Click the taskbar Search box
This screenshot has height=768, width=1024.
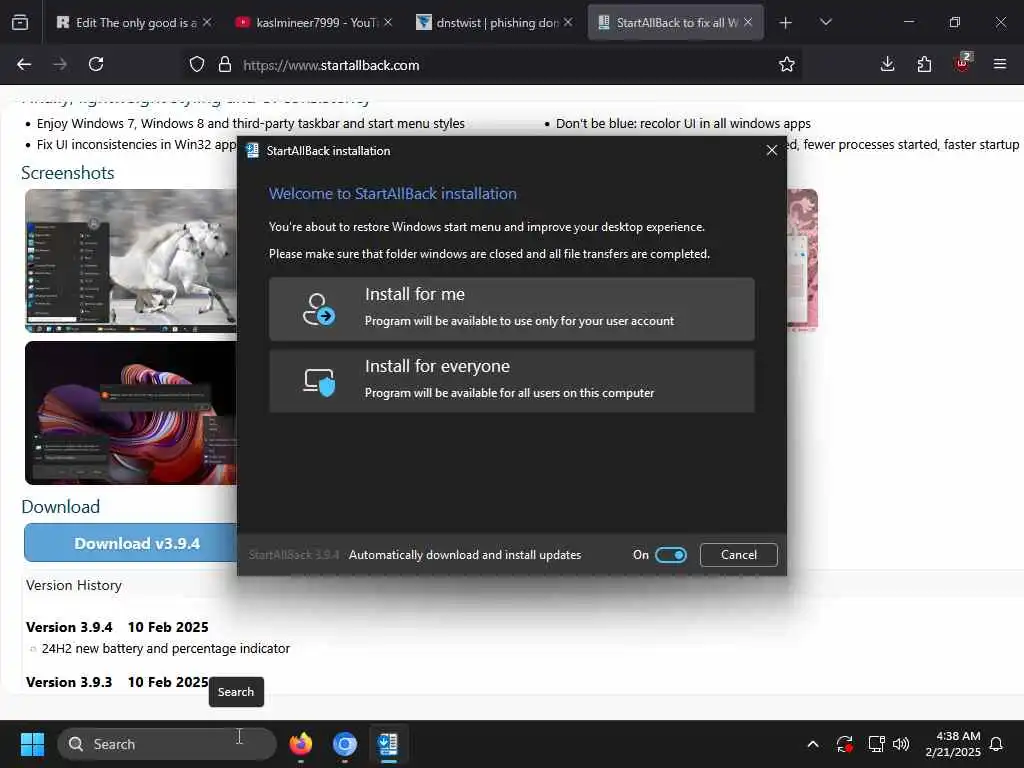pyautogui.click(x=167, y=744)
